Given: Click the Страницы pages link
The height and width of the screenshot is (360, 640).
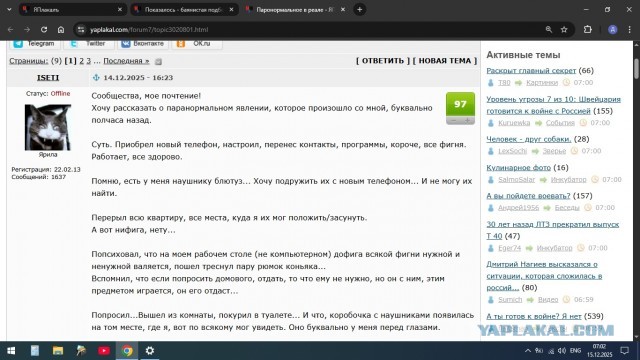Looking at the screenshot, I should [x=29, y=61].
